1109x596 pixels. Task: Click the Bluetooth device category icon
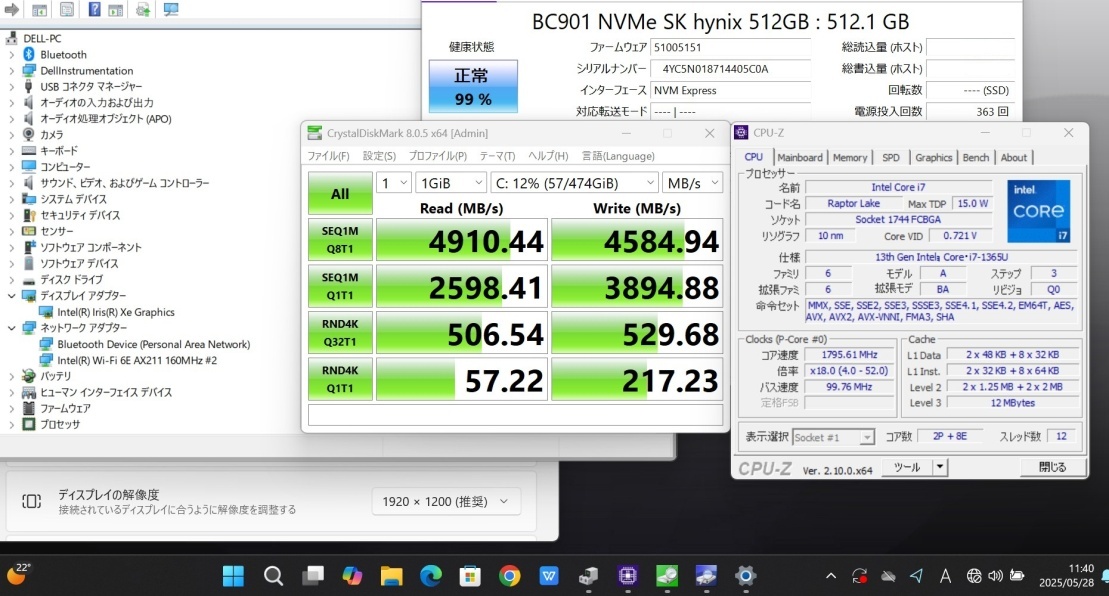(x=28, y=54)
